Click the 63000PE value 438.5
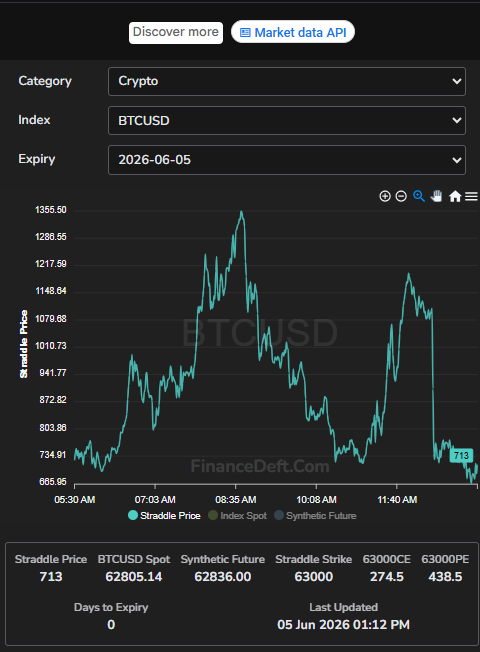This screenshot has height=652, width=480. [445, 577]
